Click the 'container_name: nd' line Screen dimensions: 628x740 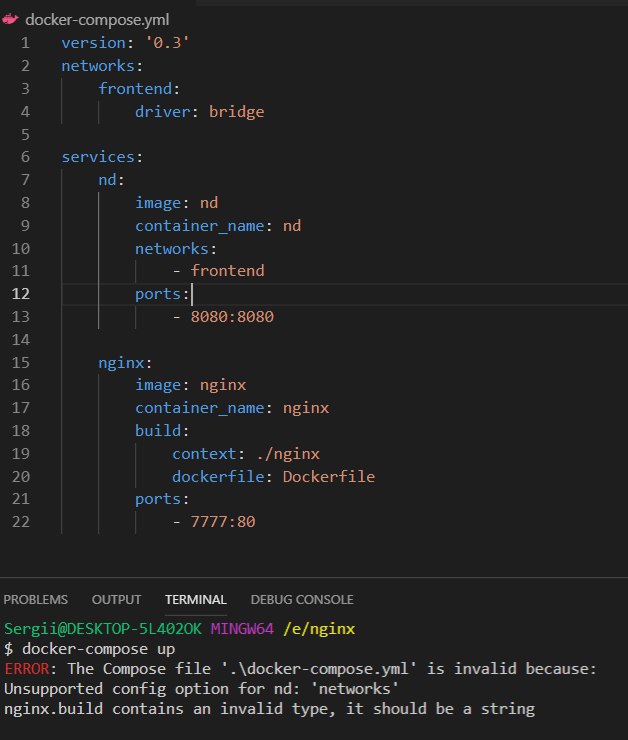218,226
